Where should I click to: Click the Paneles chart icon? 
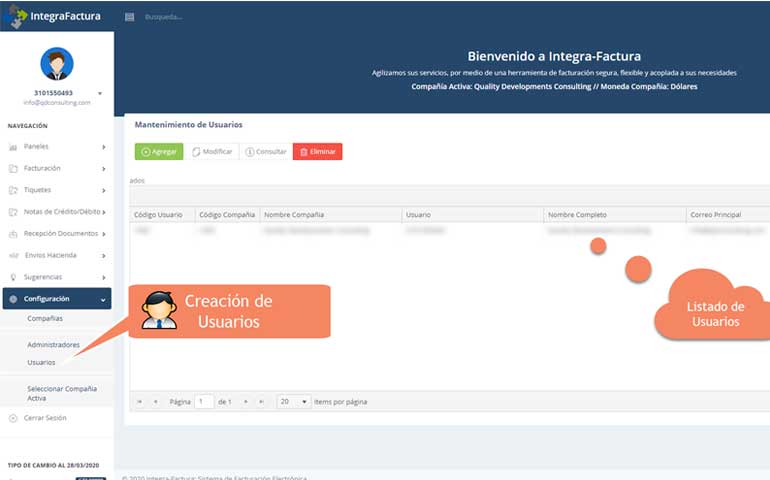tap(13, 147)
